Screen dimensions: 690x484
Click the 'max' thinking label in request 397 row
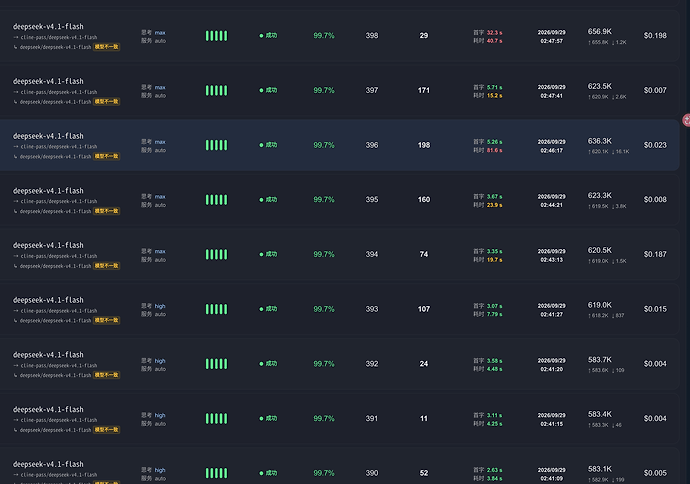pos(160,87)
